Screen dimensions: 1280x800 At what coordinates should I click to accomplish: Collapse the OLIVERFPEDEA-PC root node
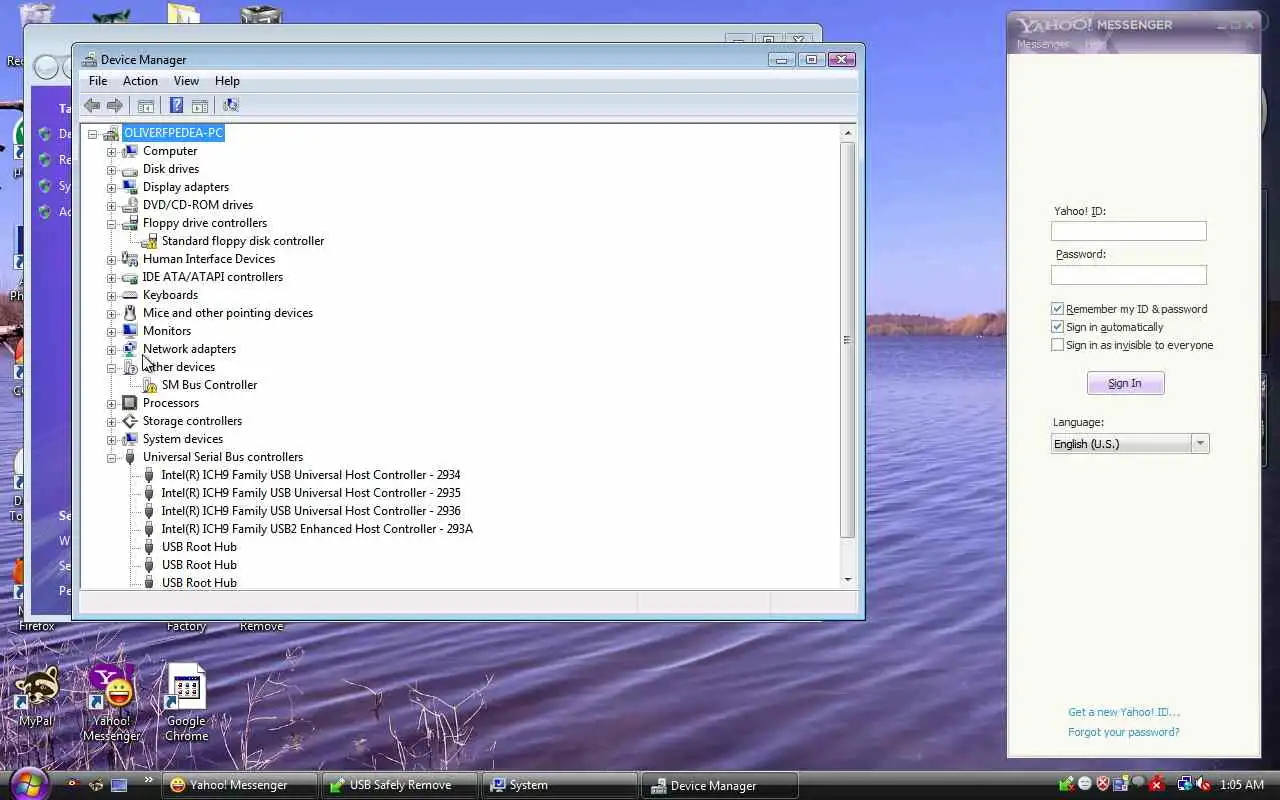click(93, 134)
